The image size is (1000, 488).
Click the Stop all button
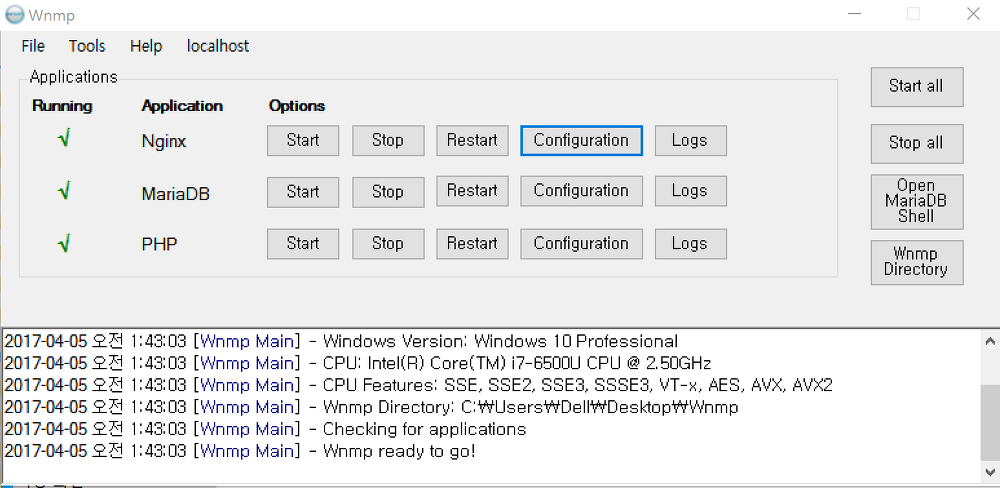coord(916,143)
